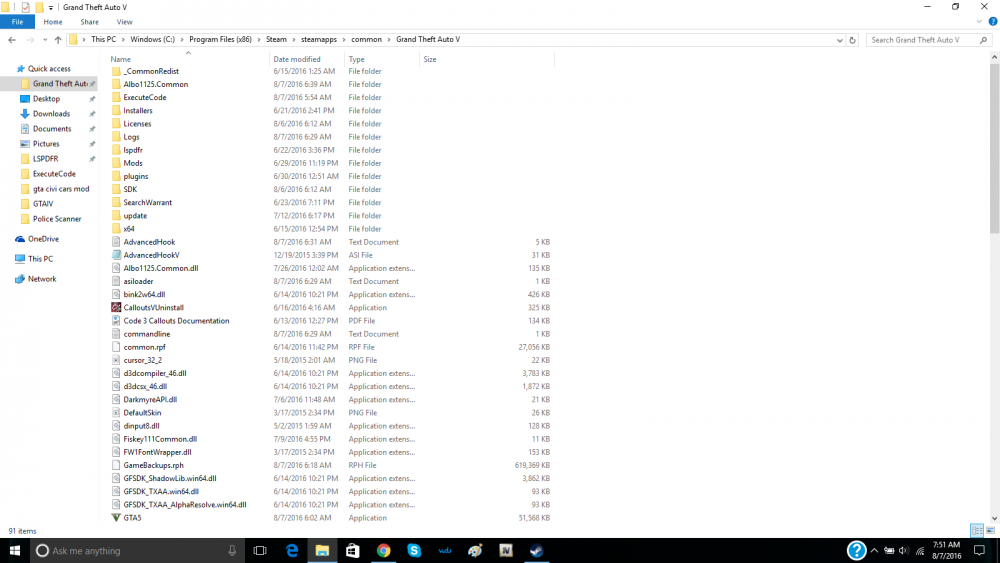
Task: Select the dinput8.dll file icon
Action: [x=116, y=426]
